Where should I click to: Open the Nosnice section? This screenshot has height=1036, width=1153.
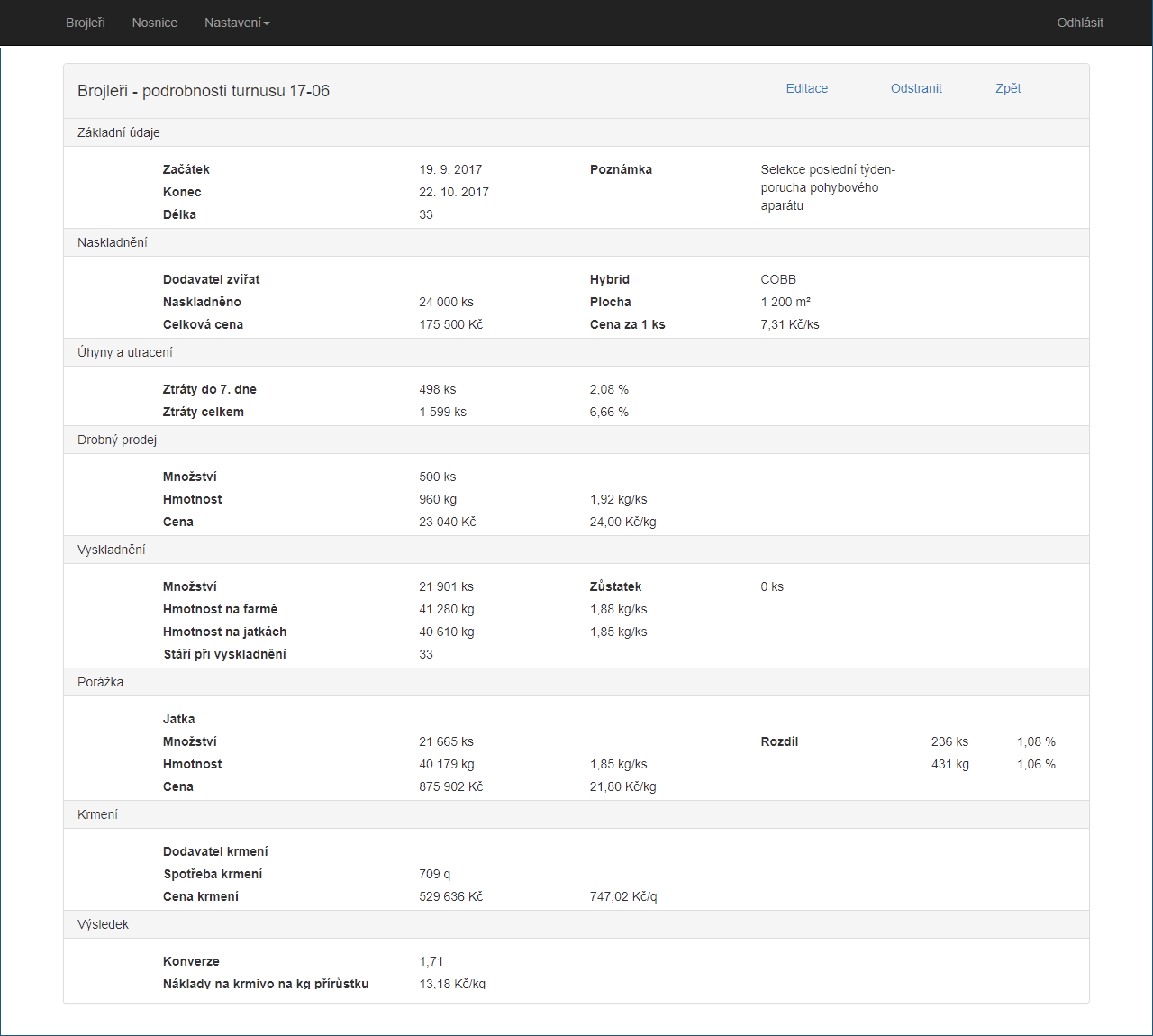tap(155, 23)
